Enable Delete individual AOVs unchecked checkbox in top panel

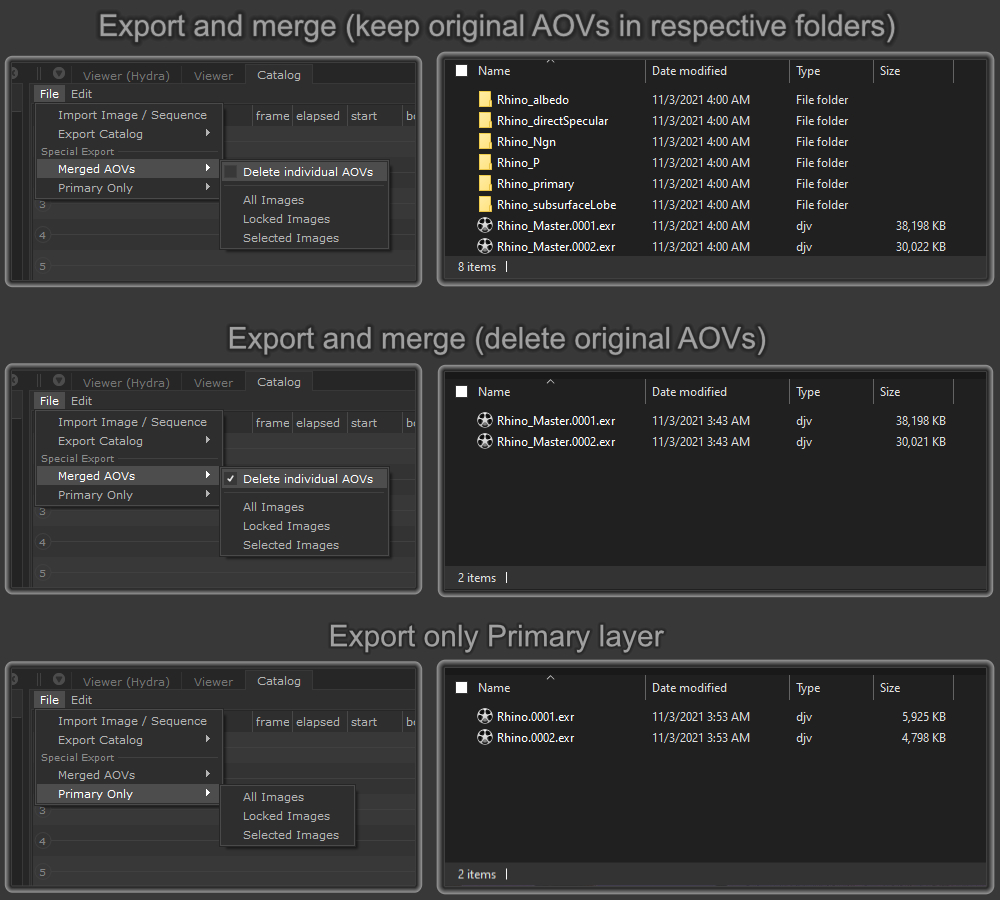[231, 172]
